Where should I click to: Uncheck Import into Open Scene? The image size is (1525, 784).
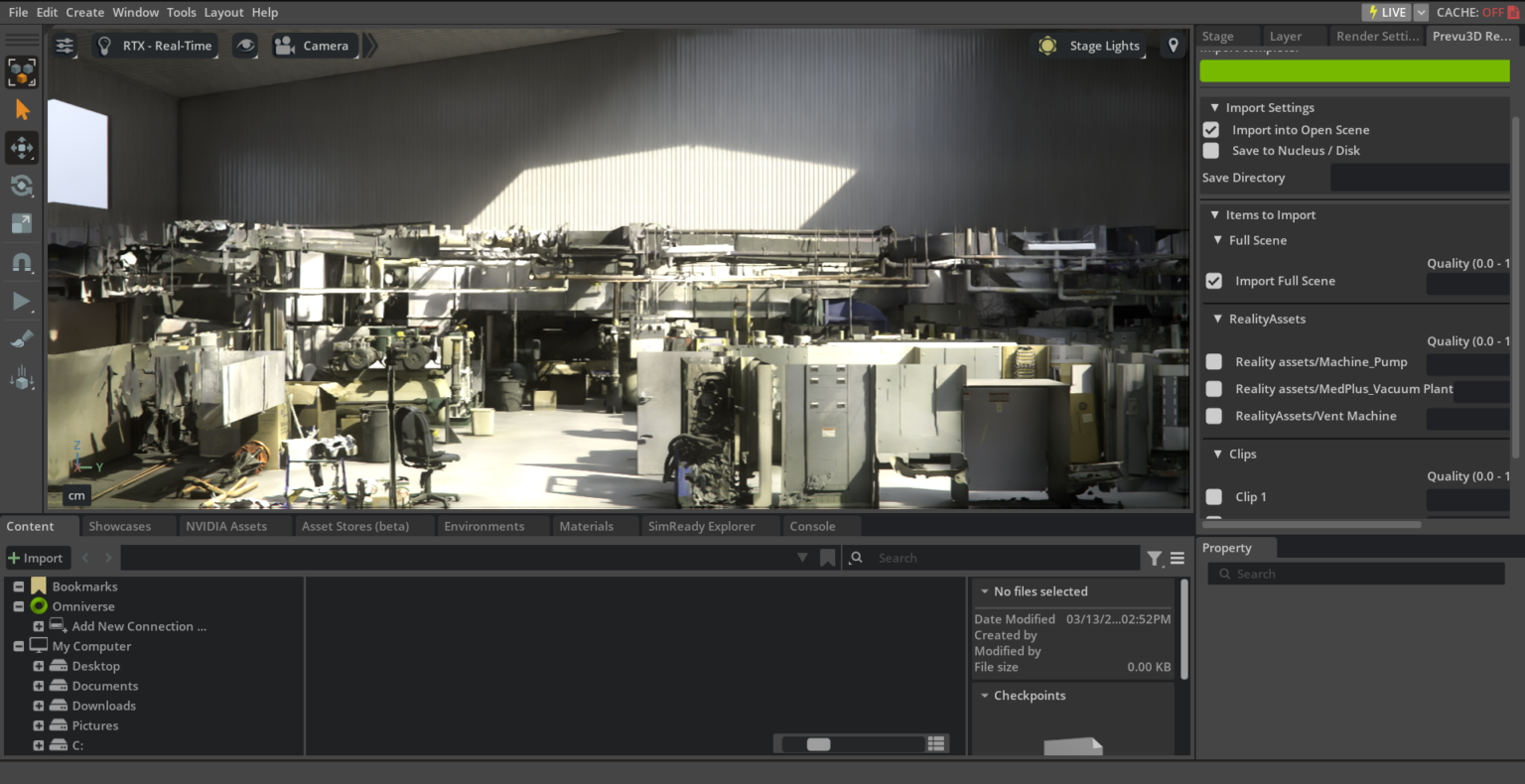(1210, 129)
